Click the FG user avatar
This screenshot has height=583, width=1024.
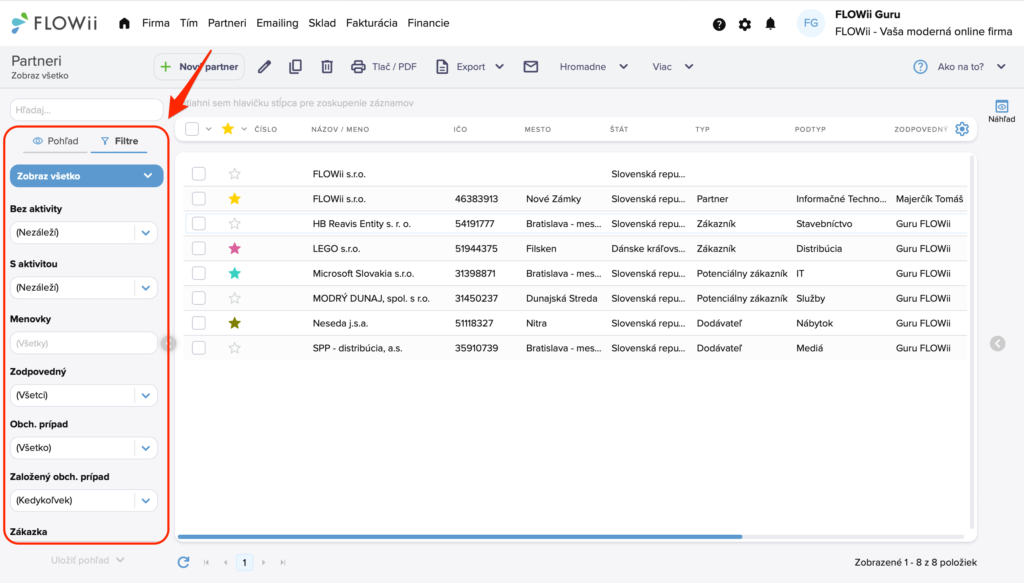(x=810, y=24)
